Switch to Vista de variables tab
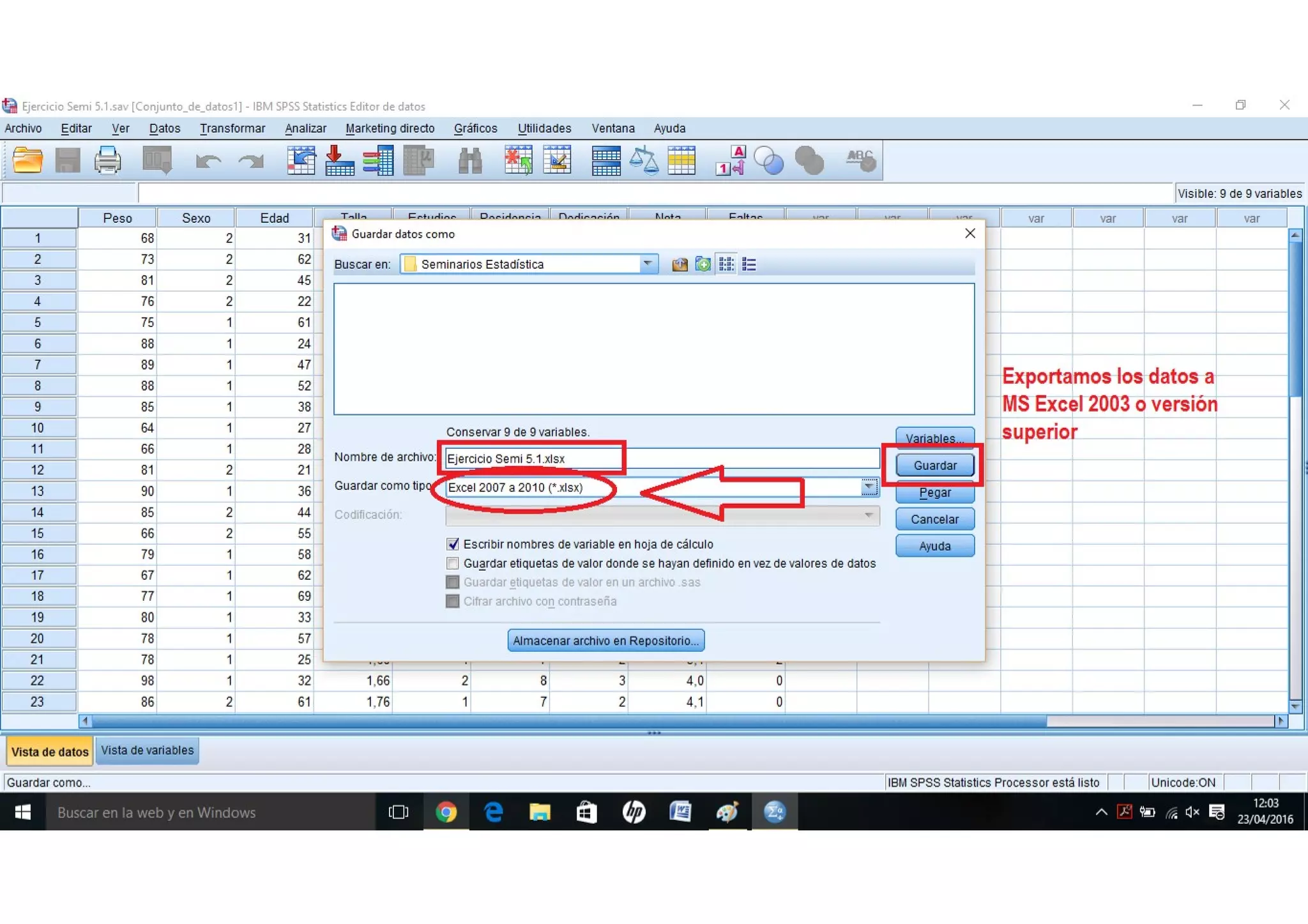Screen dimensions: 1308x924 [x=147, y=750]
